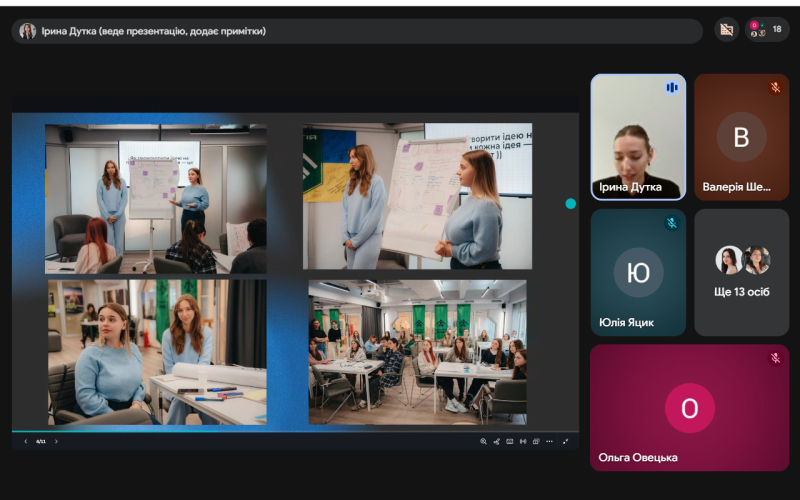This screenshot has width=800, height=500.
Task: Go to the previous slide with left arrow
Action: [26, 441]
